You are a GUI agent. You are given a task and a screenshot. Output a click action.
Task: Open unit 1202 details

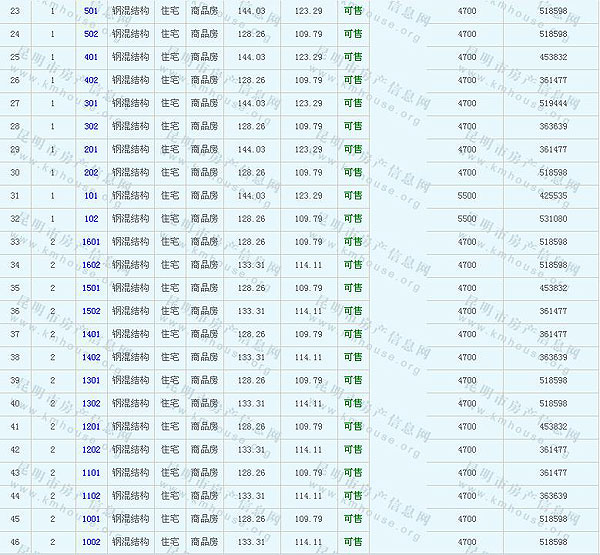tap(91, 450)
